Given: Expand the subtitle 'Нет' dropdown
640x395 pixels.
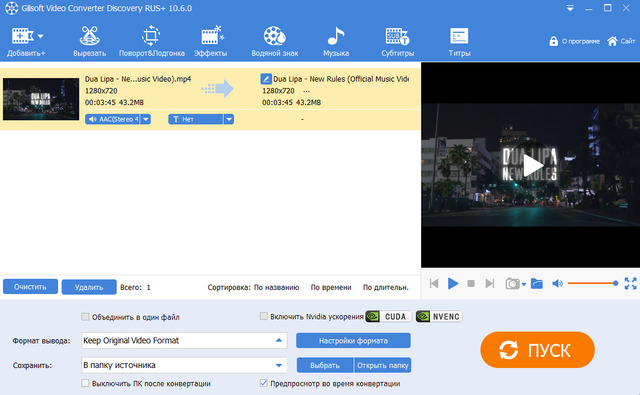Looking at the screenshot, I should pos(229,119).
